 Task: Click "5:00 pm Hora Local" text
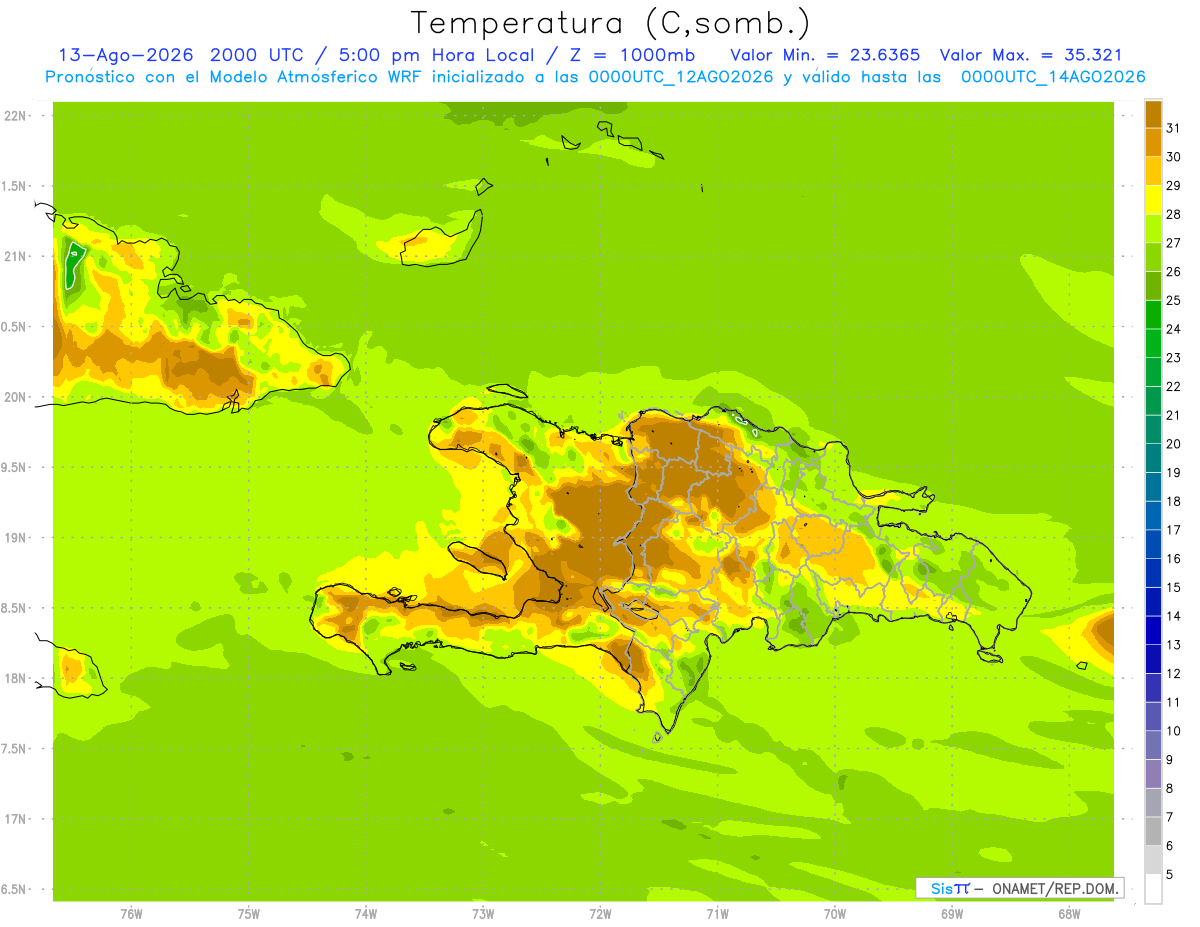(438, 55)
